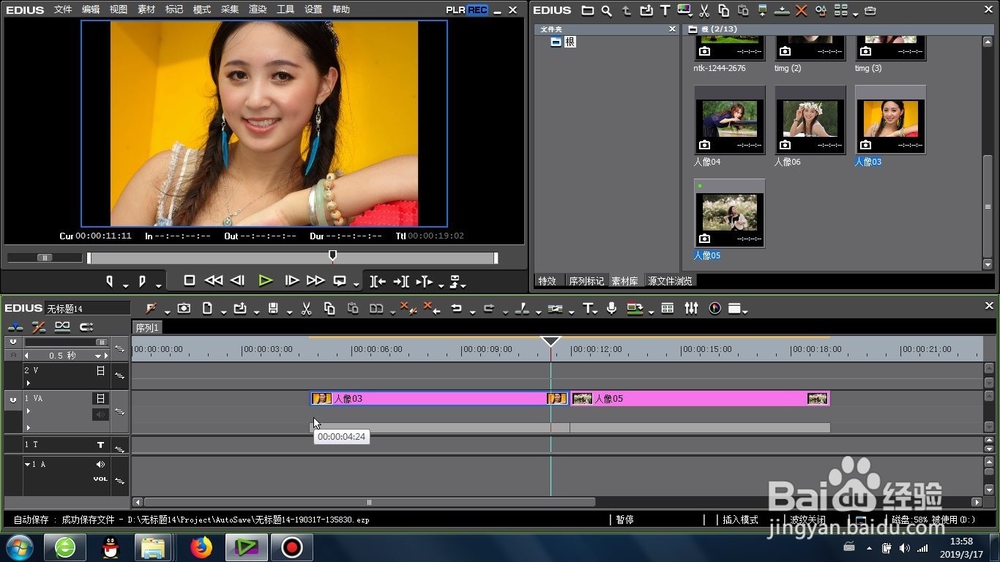Toggle video mute on 1 VA track
This screenshot has width=1000, height=562.
click(x=100, y=399)
